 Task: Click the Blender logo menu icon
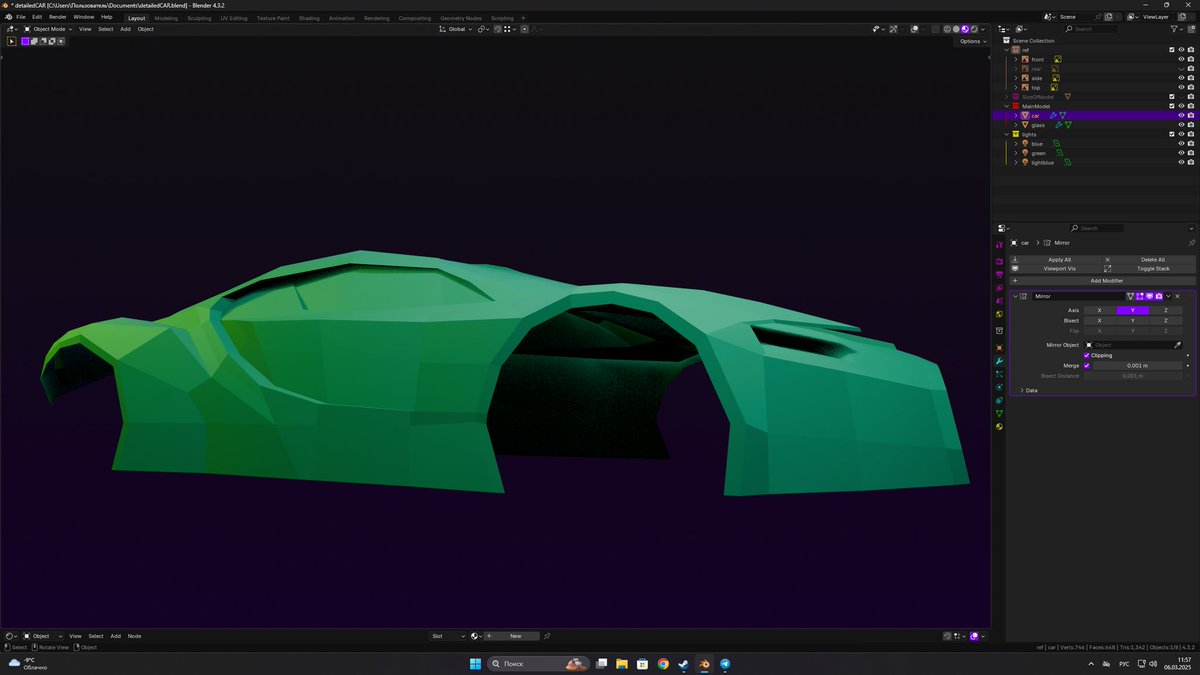click(8, 17)
